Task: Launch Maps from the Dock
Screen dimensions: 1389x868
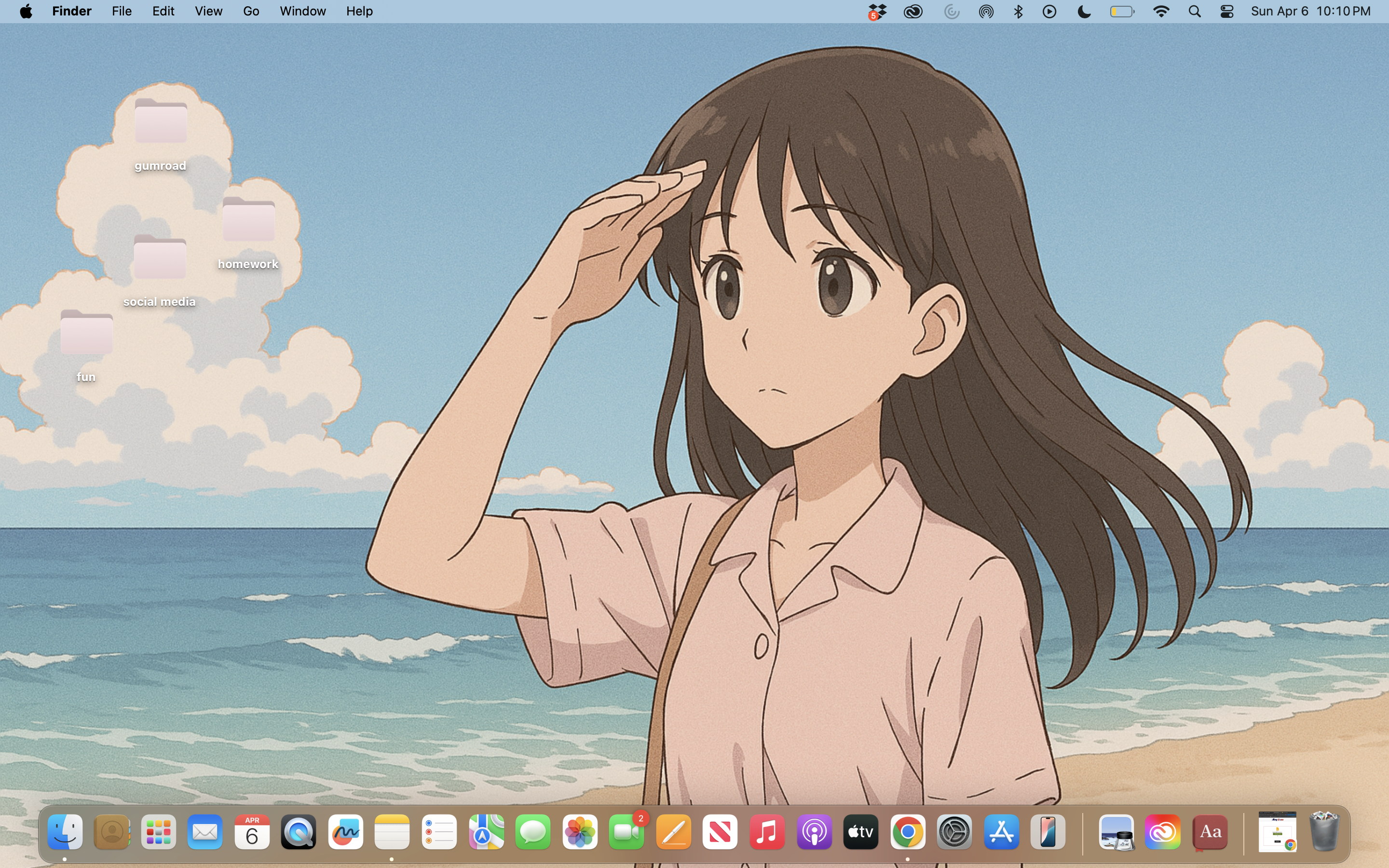Action: coord(486,832)
